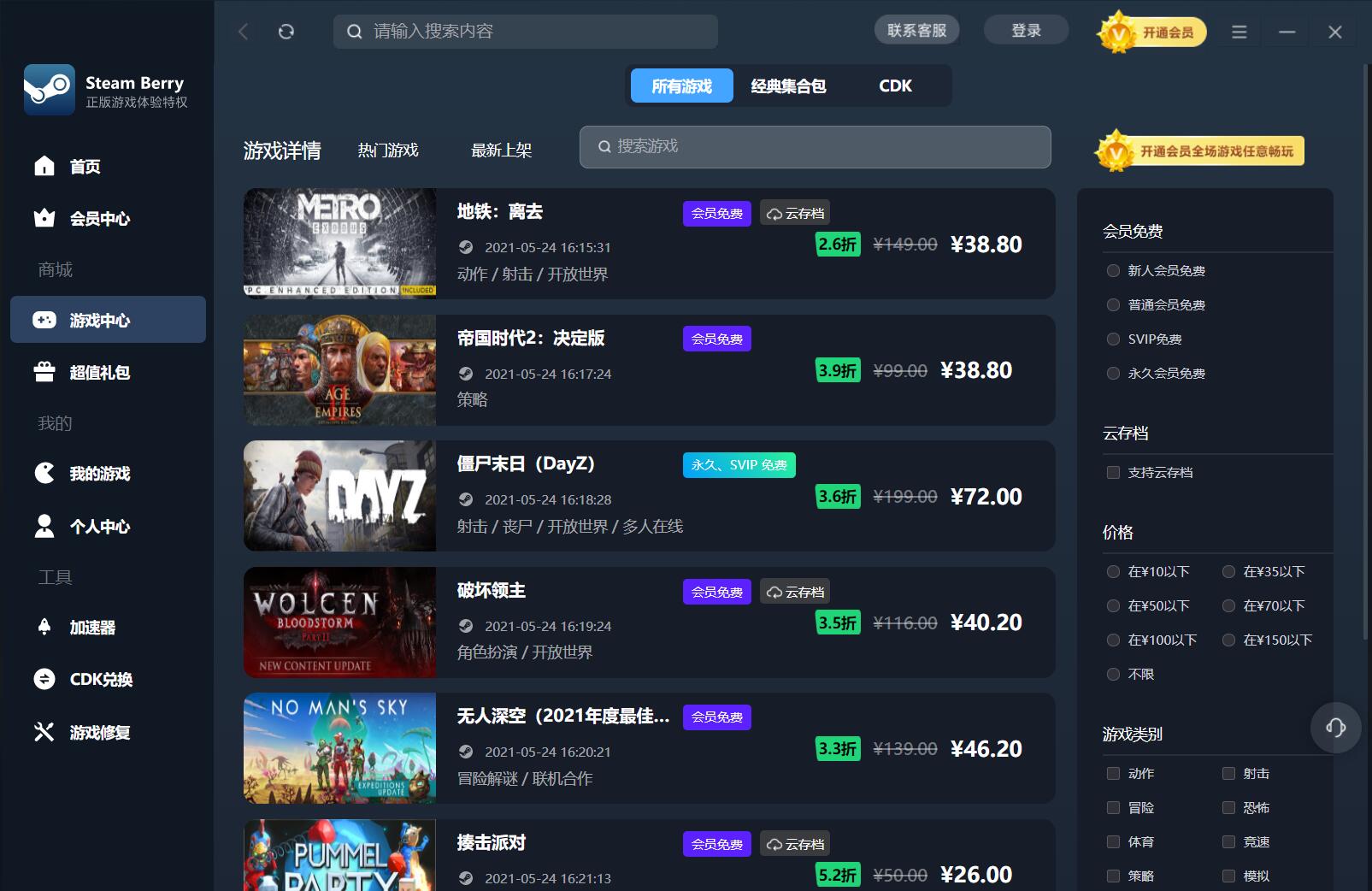Image resolution: width=1372 pixels, height=891 pixels.
Task: Open DayZ game thumbnail
Action: [x=339, y=496]
